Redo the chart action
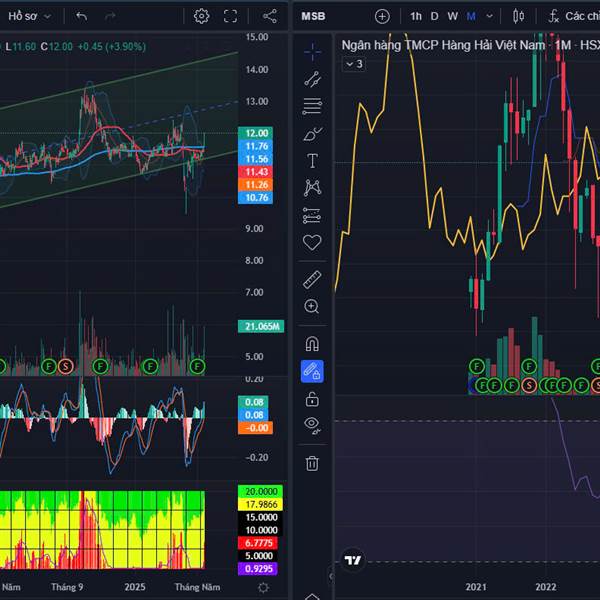 tap(110, 16)
